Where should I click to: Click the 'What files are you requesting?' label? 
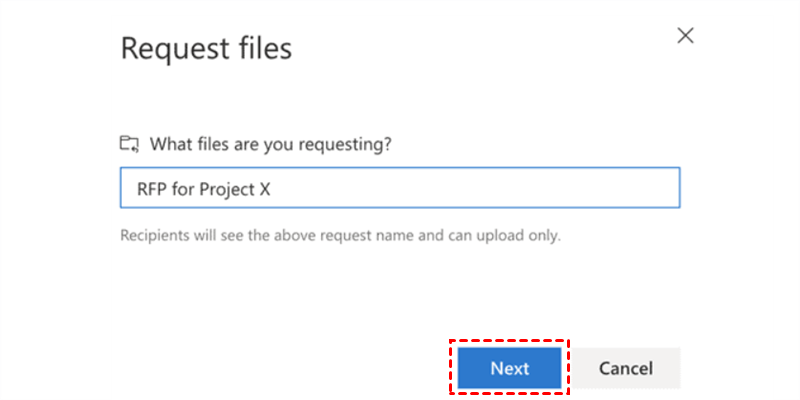point(270,144)
